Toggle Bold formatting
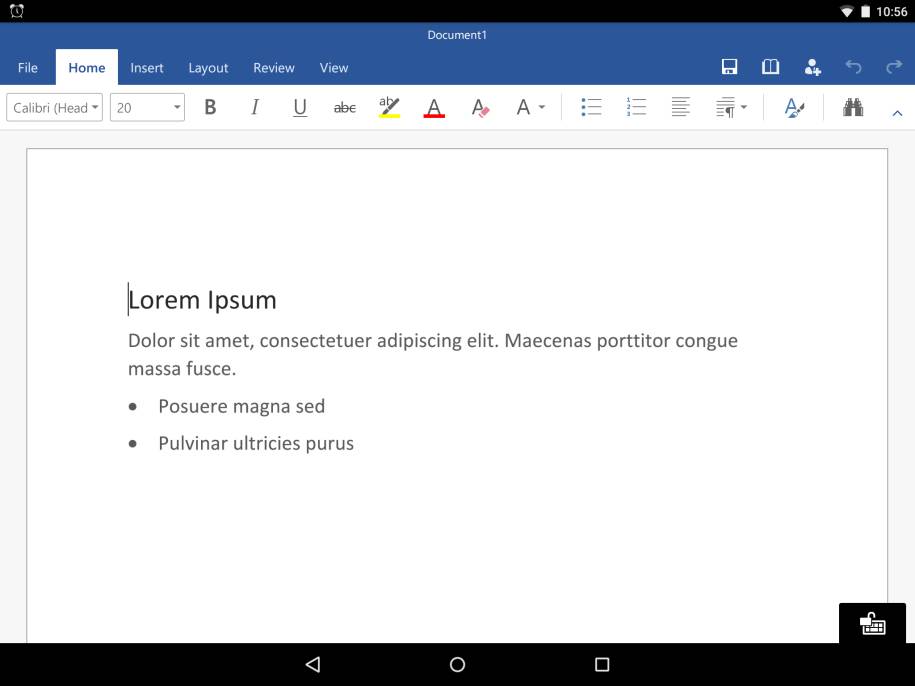 [x=211, y=107]
